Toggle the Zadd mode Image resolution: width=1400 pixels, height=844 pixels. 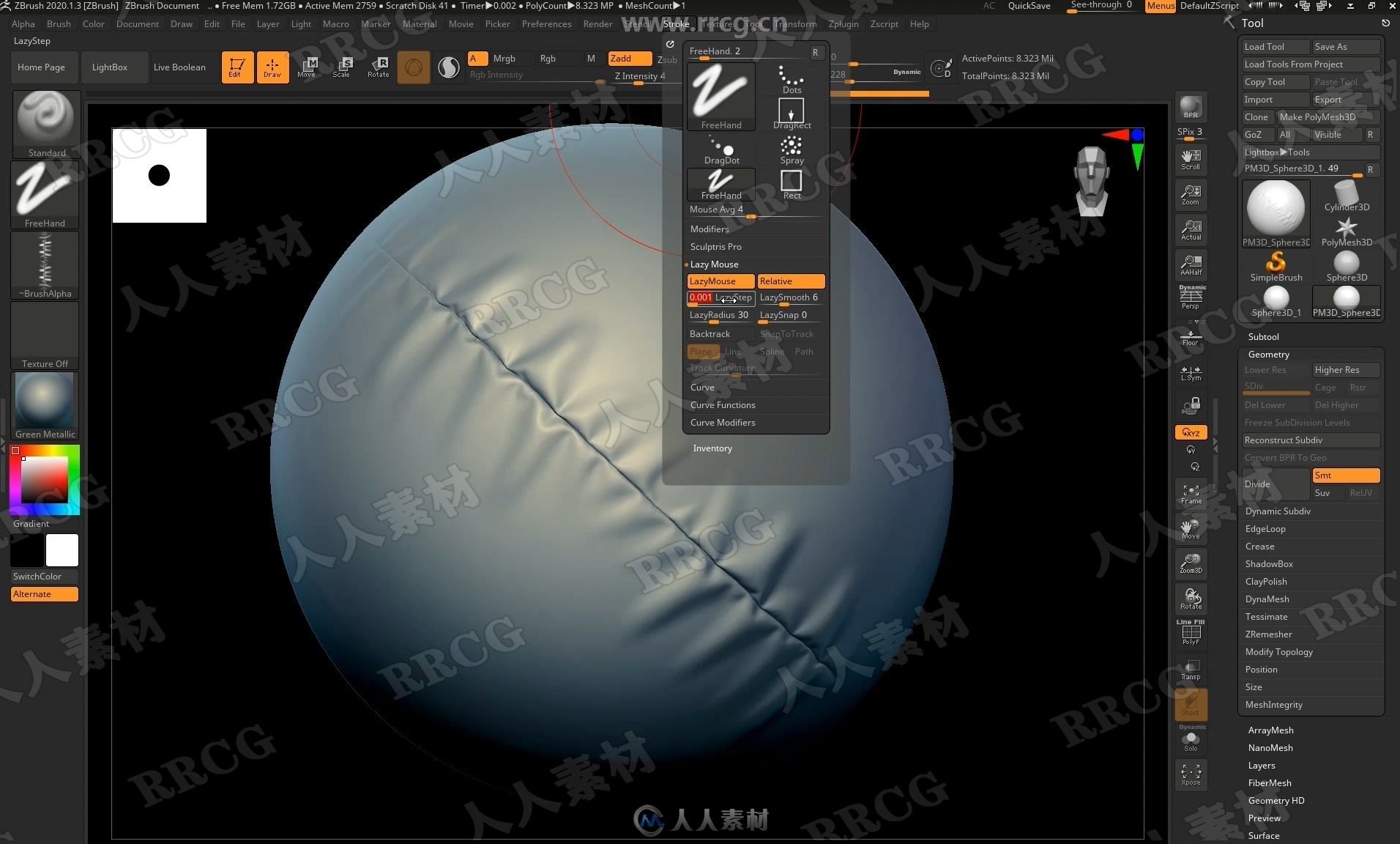630,59
